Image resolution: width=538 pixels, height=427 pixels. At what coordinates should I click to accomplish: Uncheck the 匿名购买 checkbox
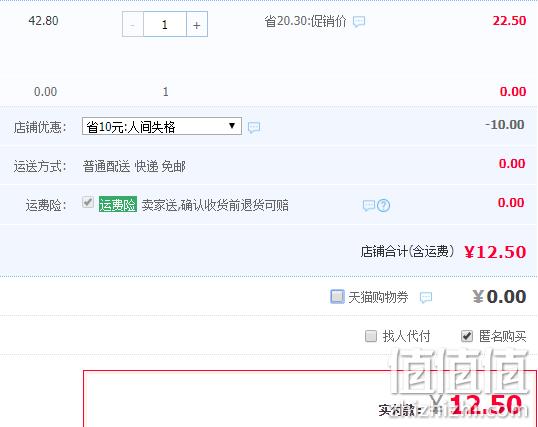pos(467,336)
